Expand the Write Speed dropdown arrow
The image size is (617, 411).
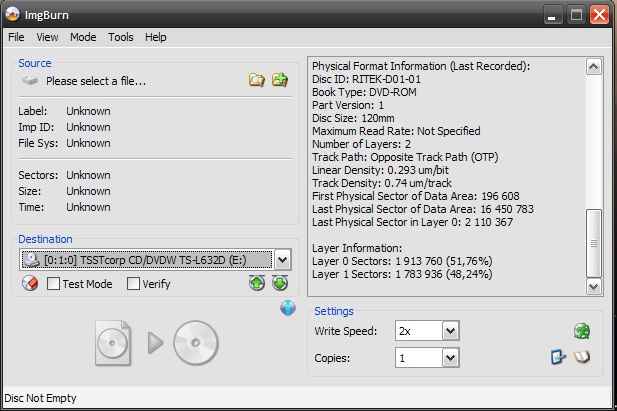click(x=451, y=331)
